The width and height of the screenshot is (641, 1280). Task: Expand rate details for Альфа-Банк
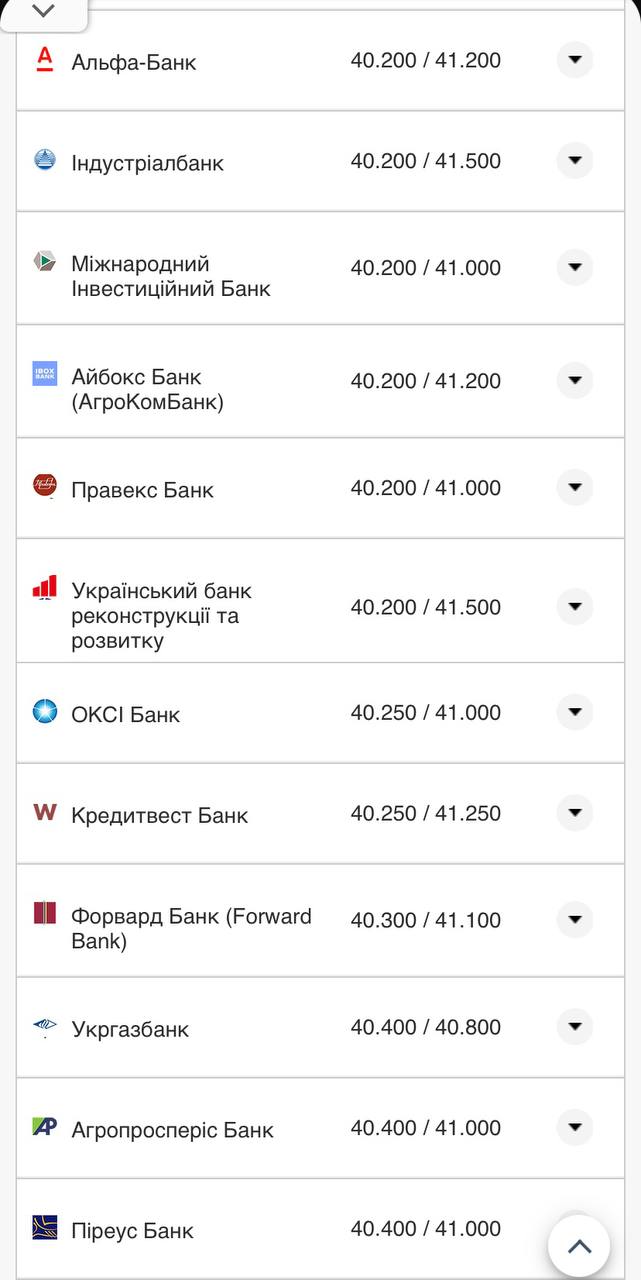[x=574, y=59]
